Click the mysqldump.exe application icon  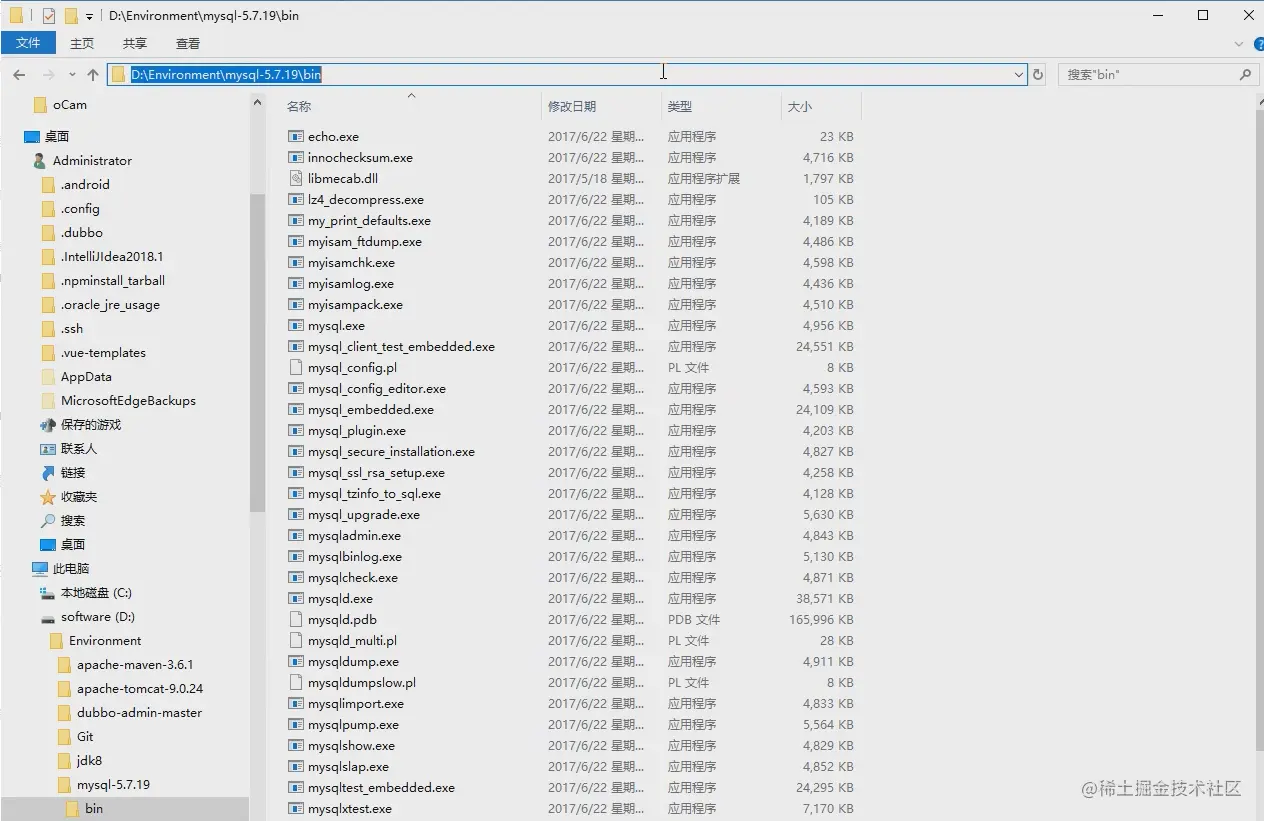point(295,662)
